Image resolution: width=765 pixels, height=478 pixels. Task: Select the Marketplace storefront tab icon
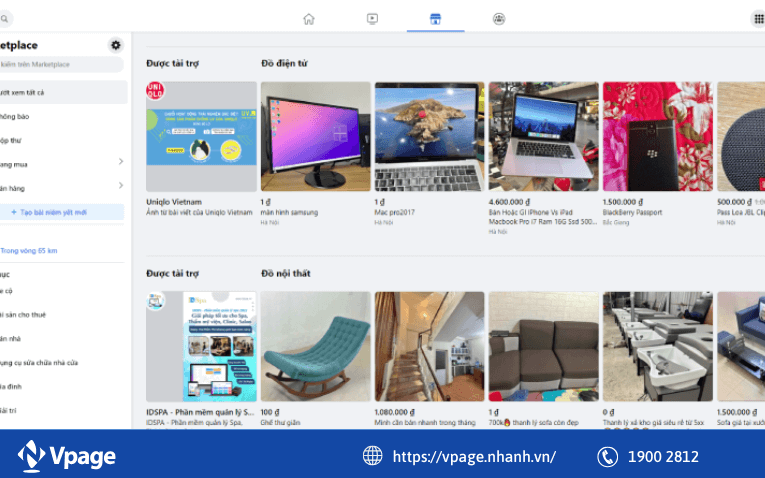pos(435,18)
